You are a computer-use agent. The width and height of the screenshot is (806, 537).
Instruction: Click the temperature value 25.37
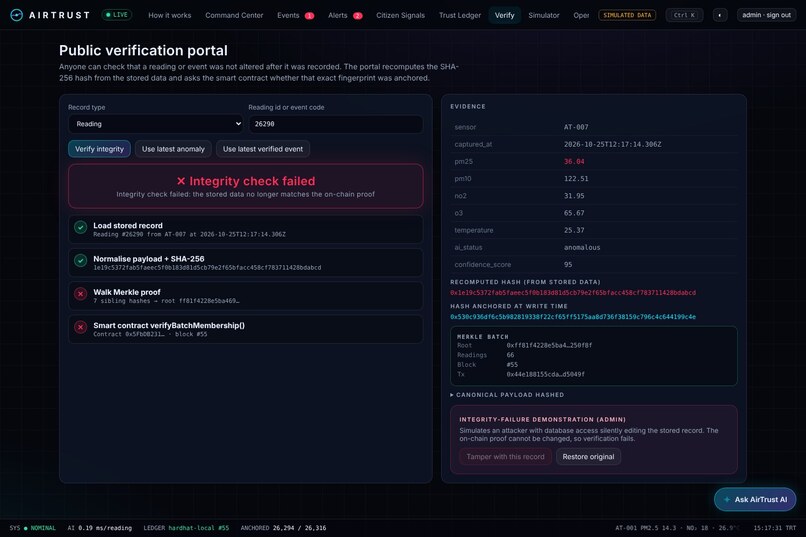tap(574, 230)
